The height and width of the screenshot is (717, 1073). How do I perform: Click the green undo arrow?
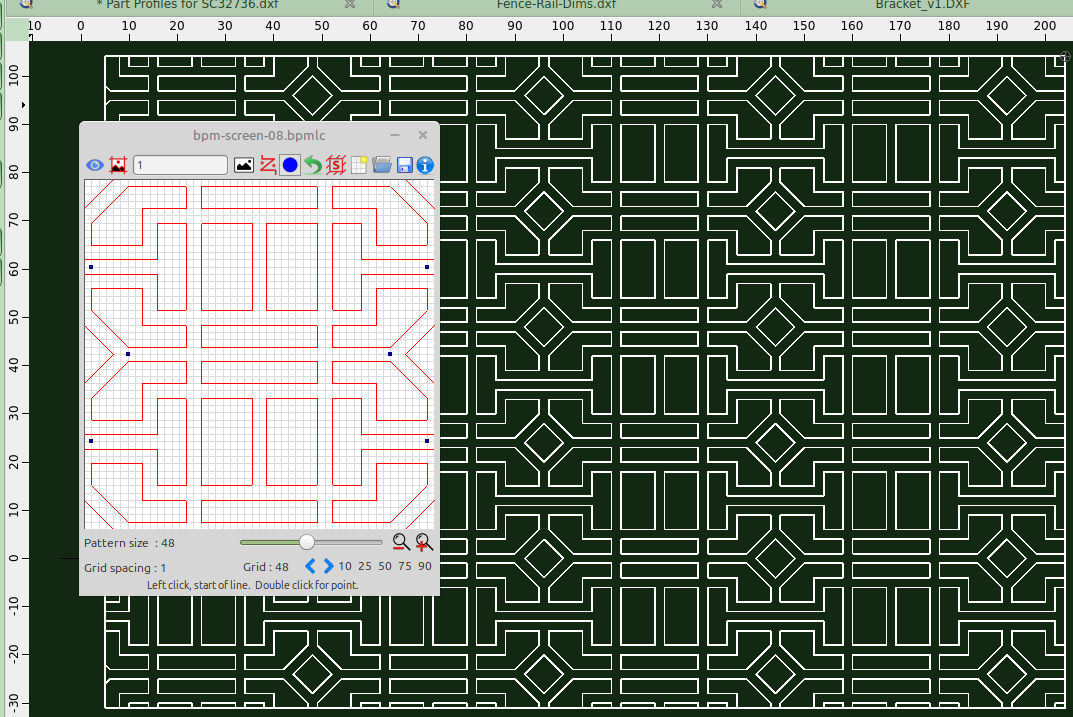point(313,165)
